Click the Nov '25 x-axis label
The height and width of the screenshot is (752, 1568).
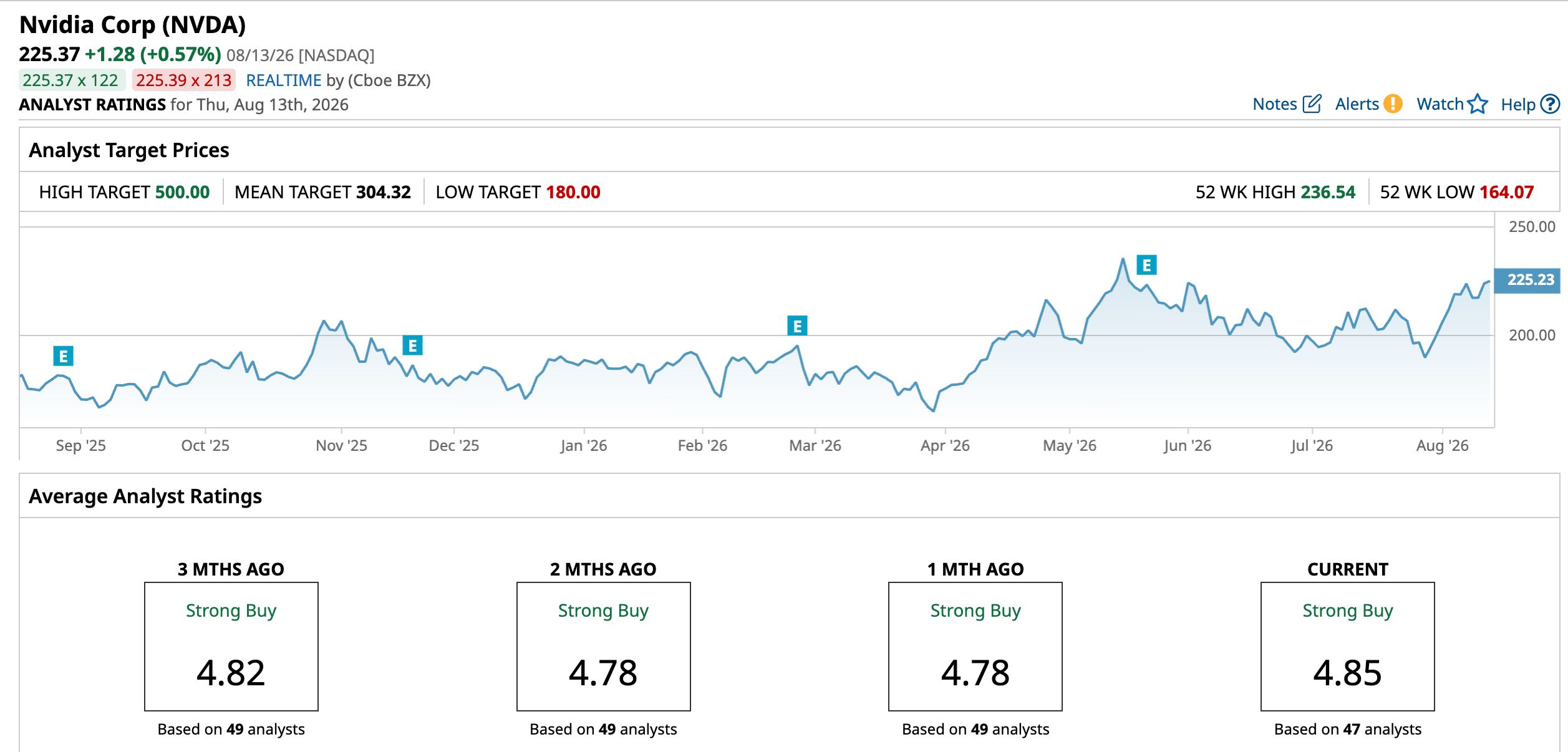[341, 446]
